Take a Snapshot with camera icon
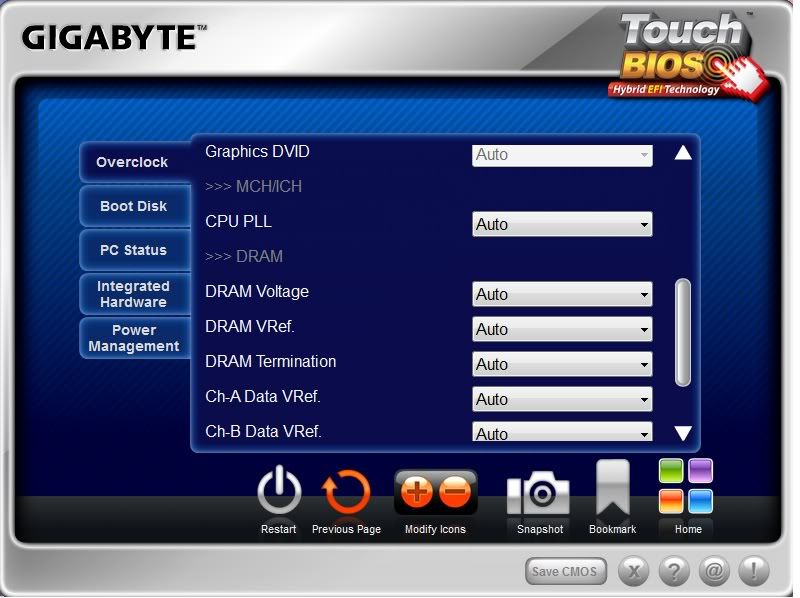This screenshot has height=598, width=800. [539, 492]
